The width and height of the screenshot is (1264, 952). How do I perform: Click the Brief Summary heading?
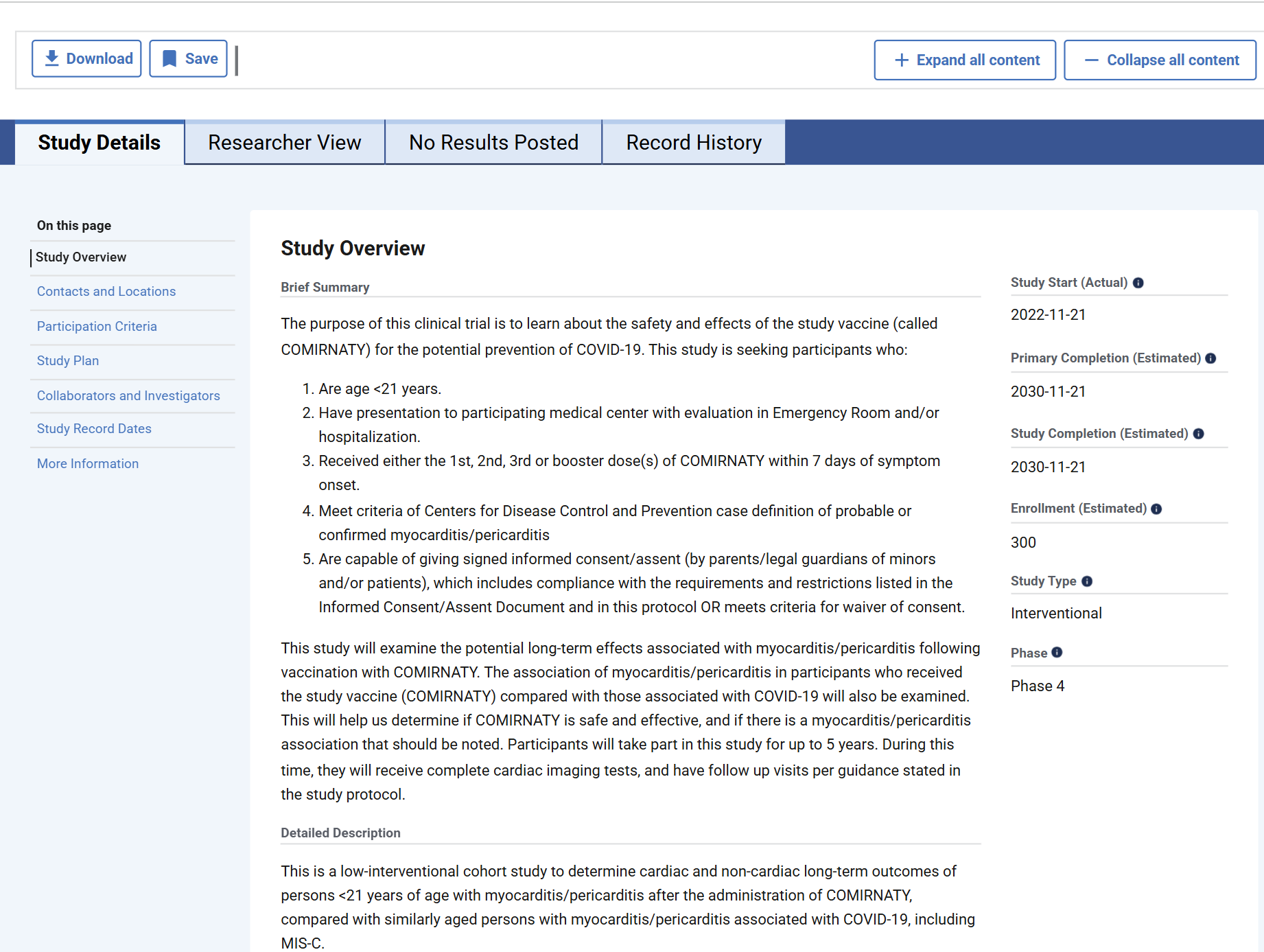click(x=325, y=287)
